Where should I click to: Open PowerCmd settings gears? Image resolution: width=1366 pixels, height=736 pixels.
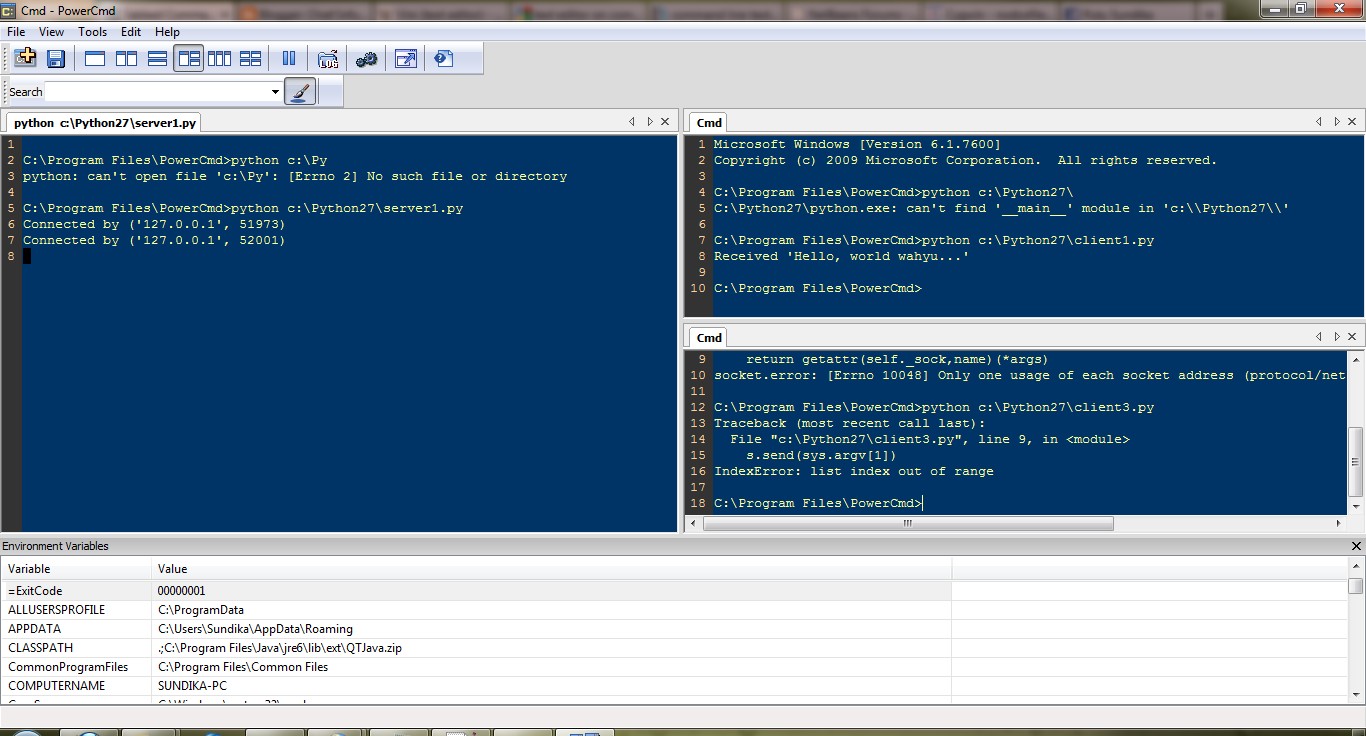tap(366, 58)
